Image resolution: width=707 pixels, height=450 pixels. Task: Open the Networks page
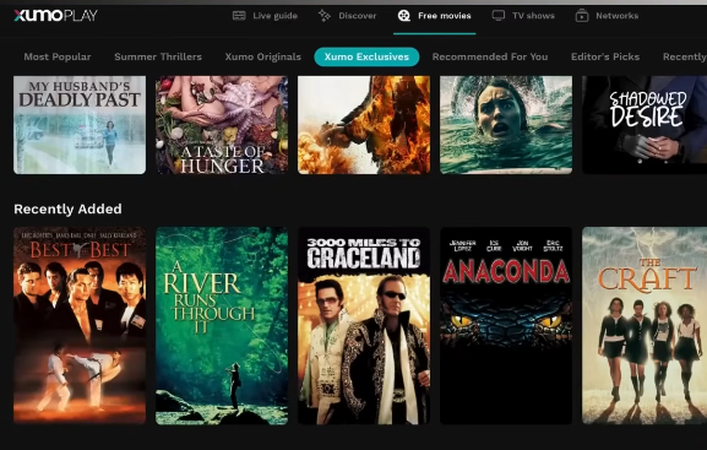click(607, 16)
